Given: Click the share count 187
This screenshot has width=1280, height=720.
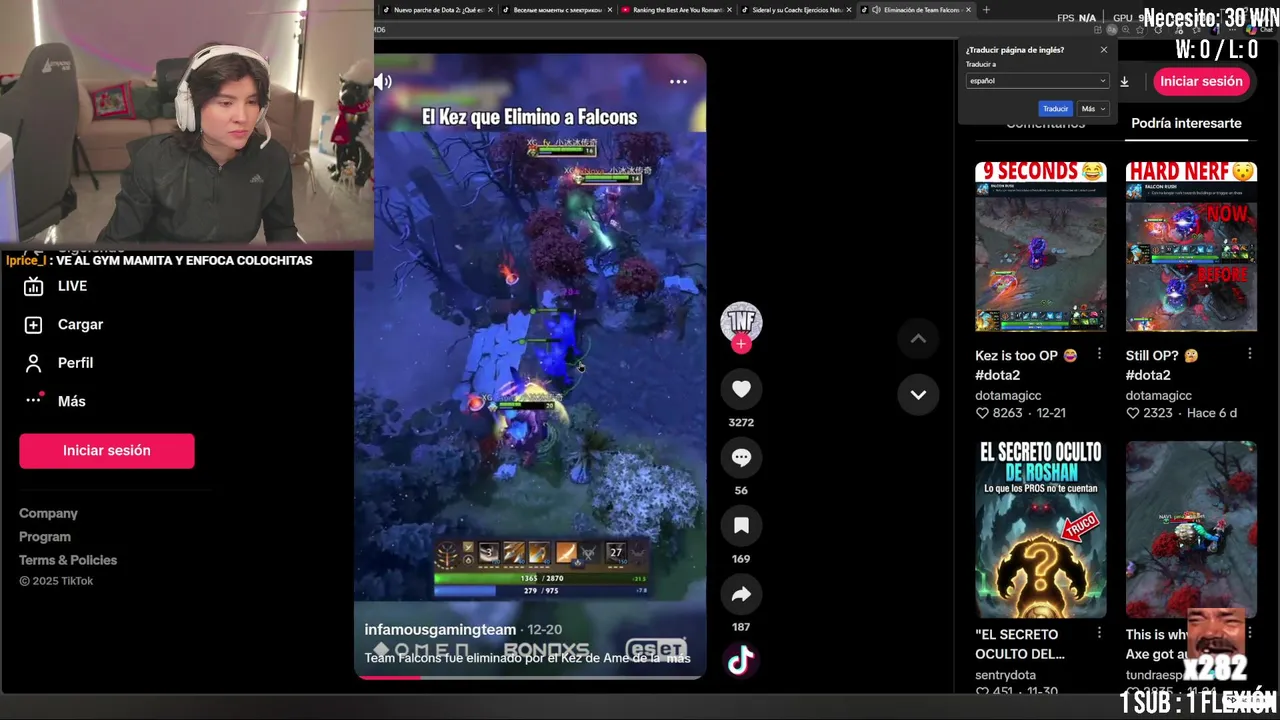Looking at the screenshot, I should point(741,627).
